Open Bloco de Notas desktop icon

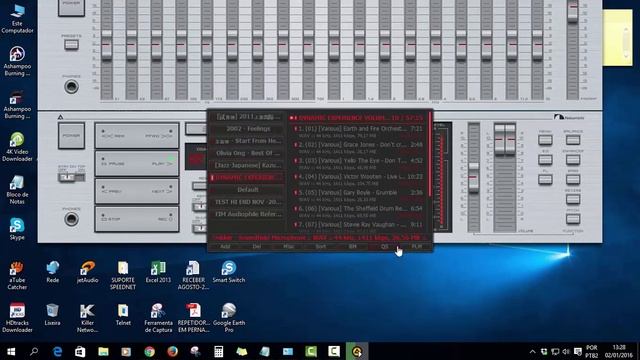pos(17,190)
